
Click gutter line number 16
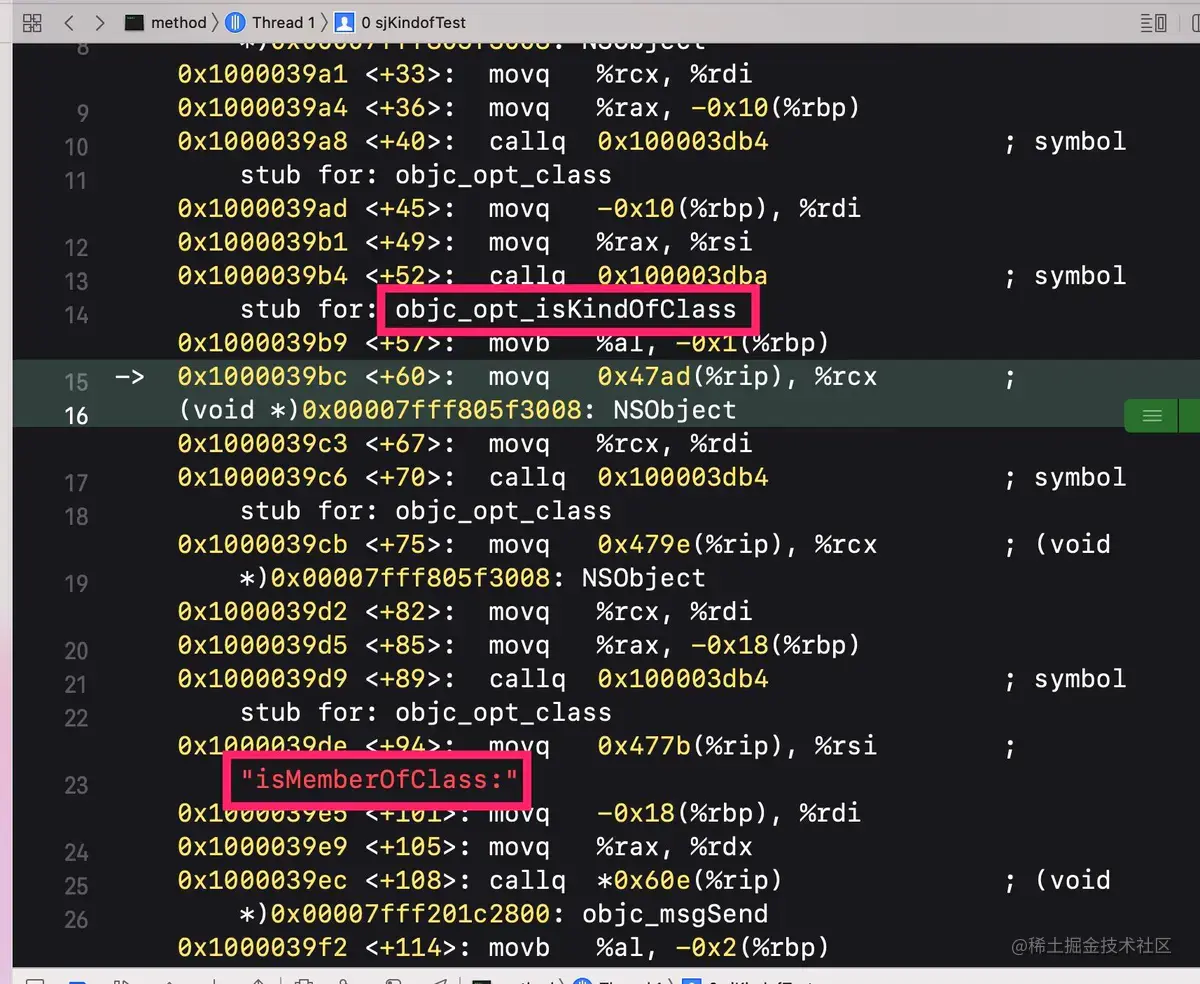[x=76, y=415]
